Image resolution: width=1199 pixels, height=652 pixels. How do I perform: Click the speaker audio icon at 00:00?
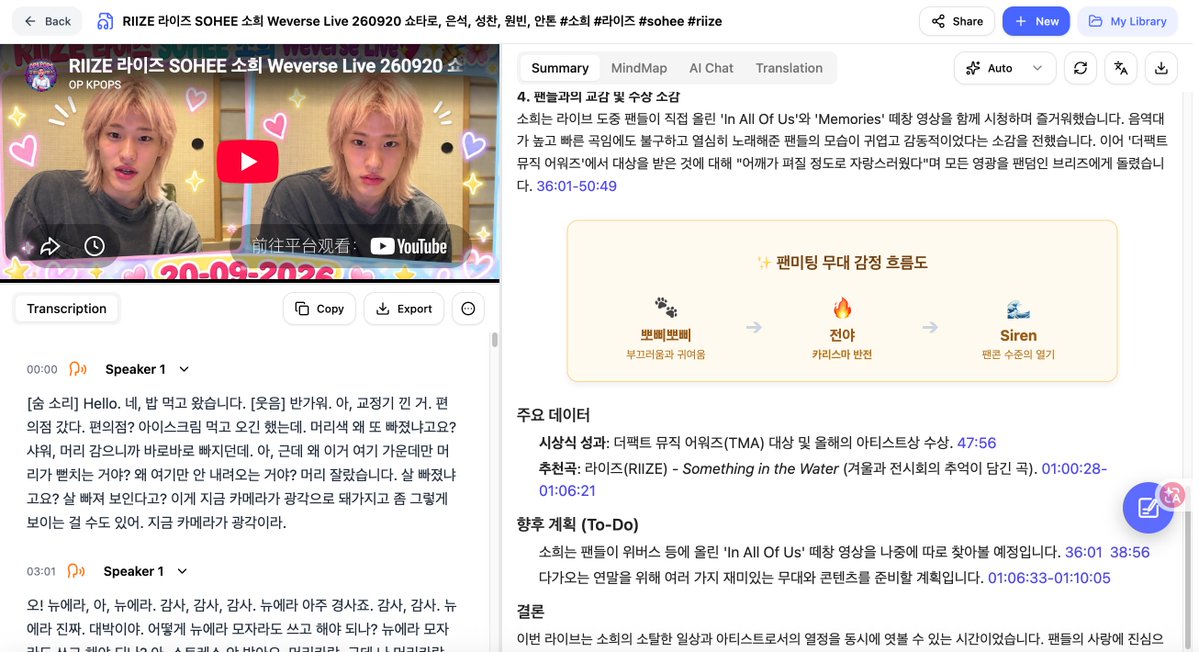pyautogui.click(x=77, y=369)
